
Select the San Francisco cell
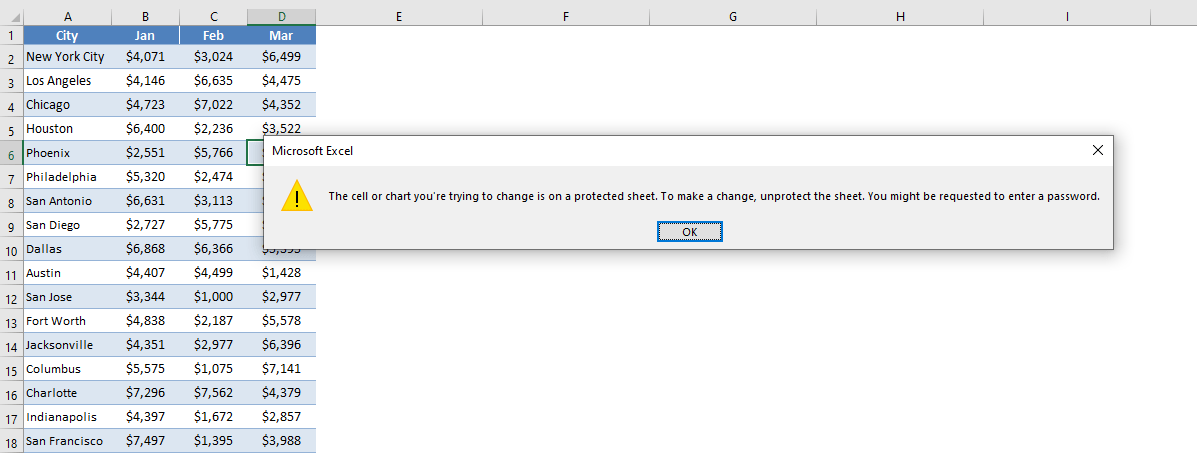coord(67,441)
